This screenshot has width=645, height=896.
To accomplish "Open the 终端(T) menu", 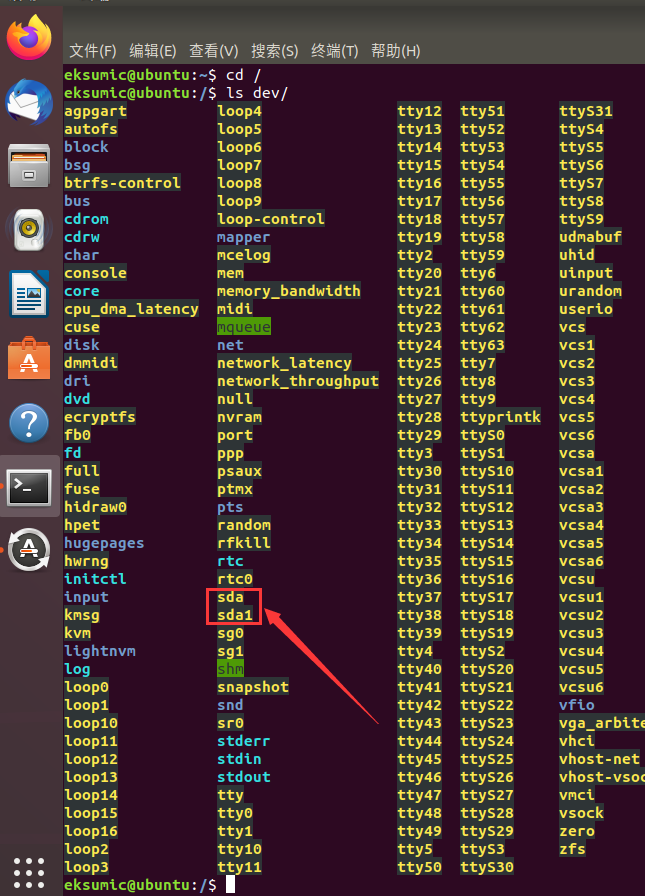I will click(x=336, y=51).
